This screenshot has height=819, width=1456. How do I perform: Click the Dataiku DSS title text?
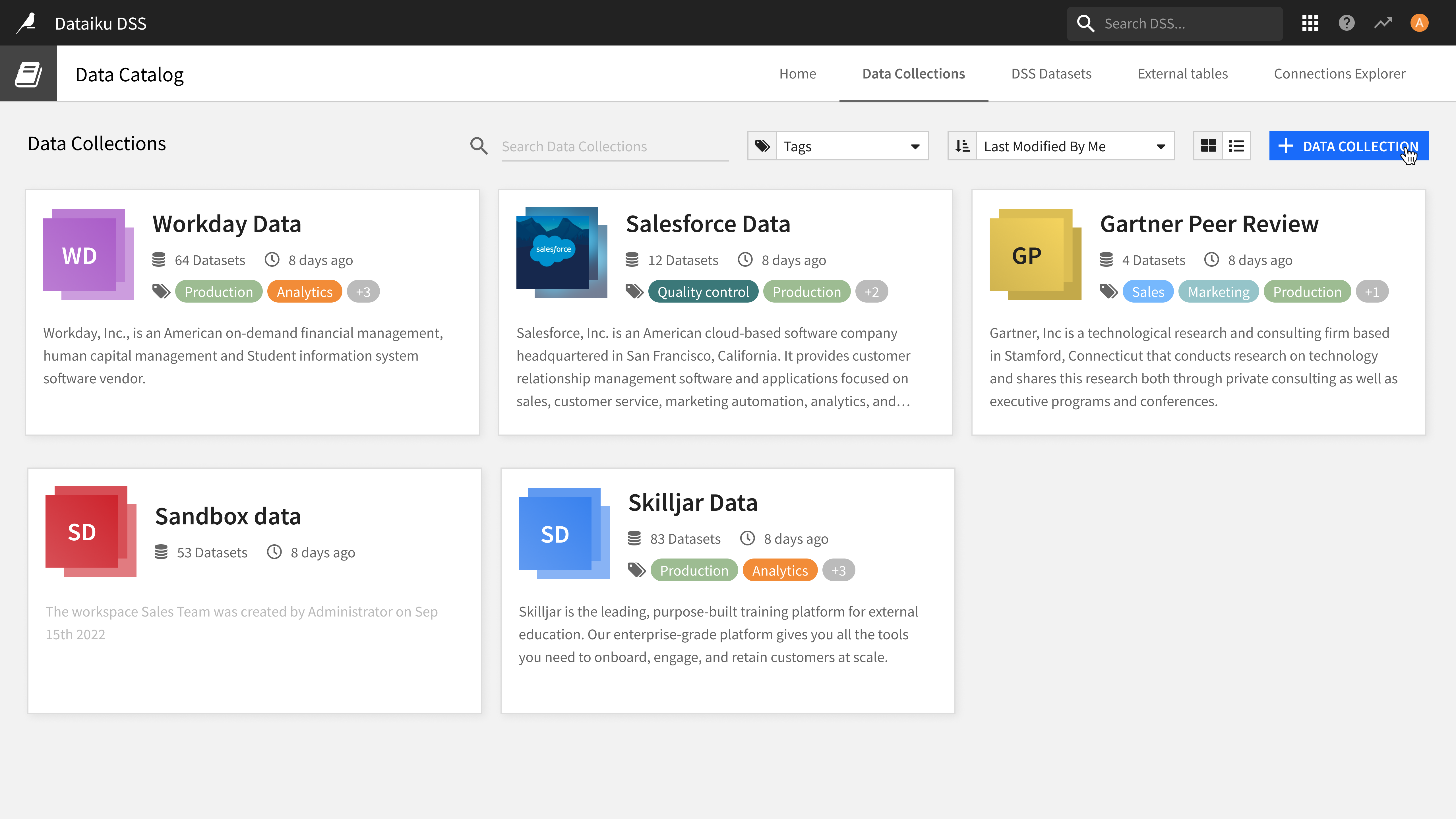[101, 23]
